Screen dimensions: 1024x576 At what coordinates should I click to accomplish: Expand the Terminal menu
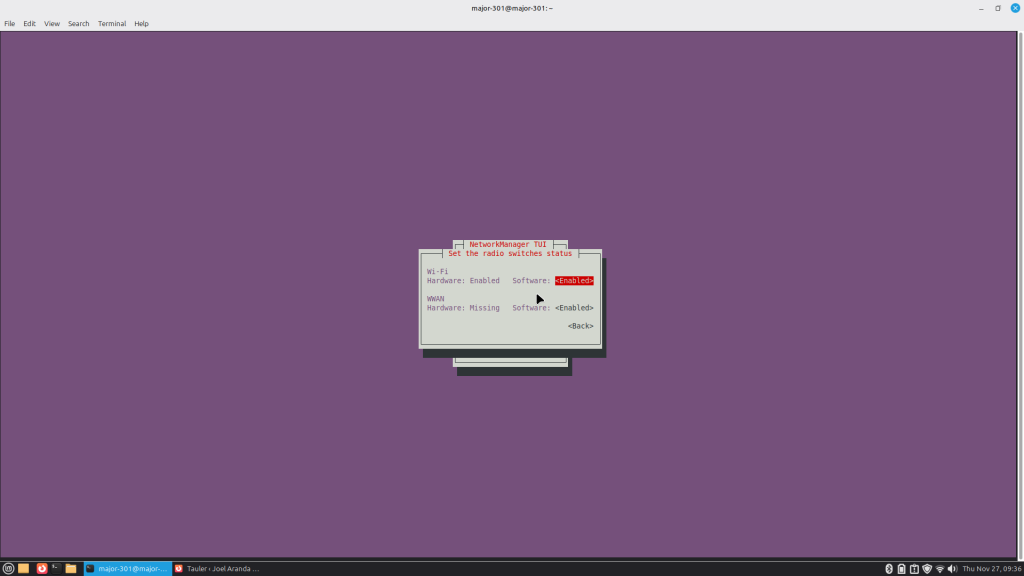(112, 23)
